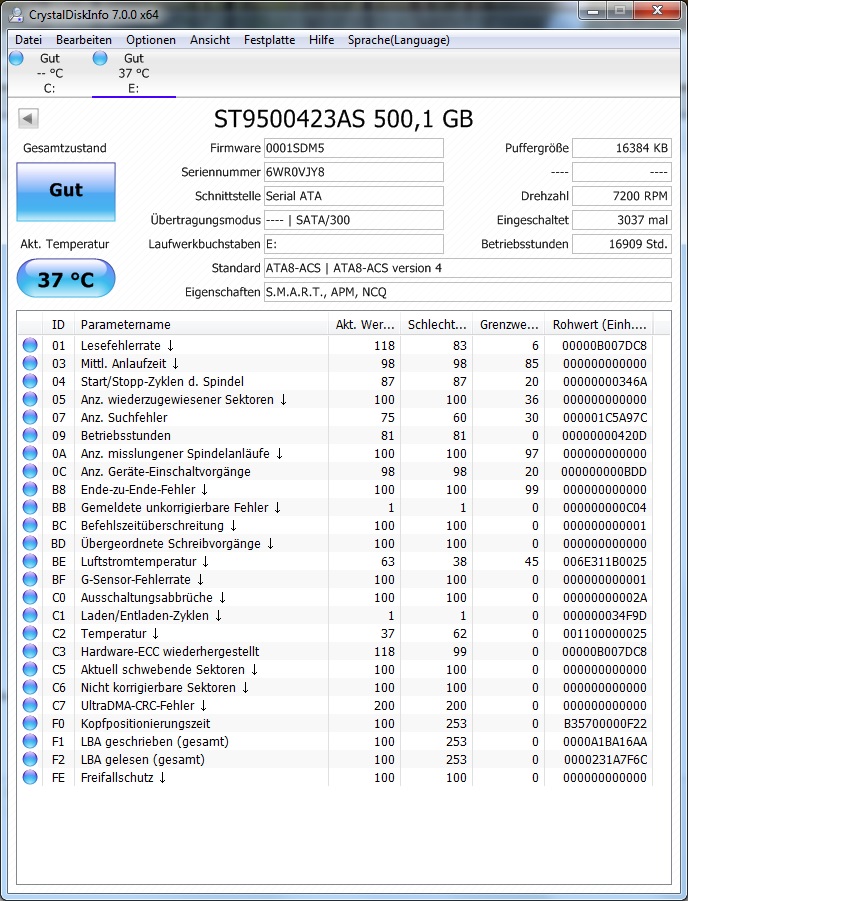
Task: Select drive C: disk tab
Action: pos(49,74)
